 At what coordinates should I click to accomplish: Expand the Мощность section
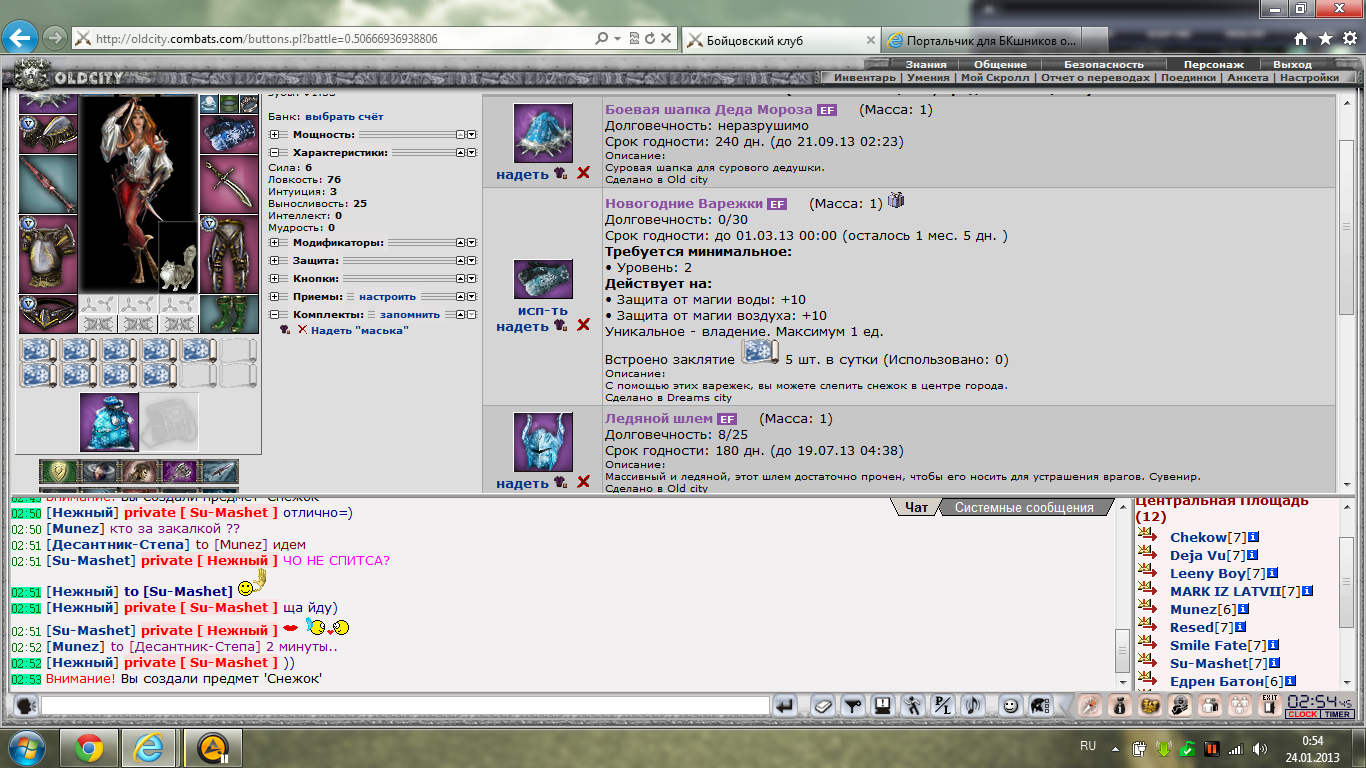274,134
